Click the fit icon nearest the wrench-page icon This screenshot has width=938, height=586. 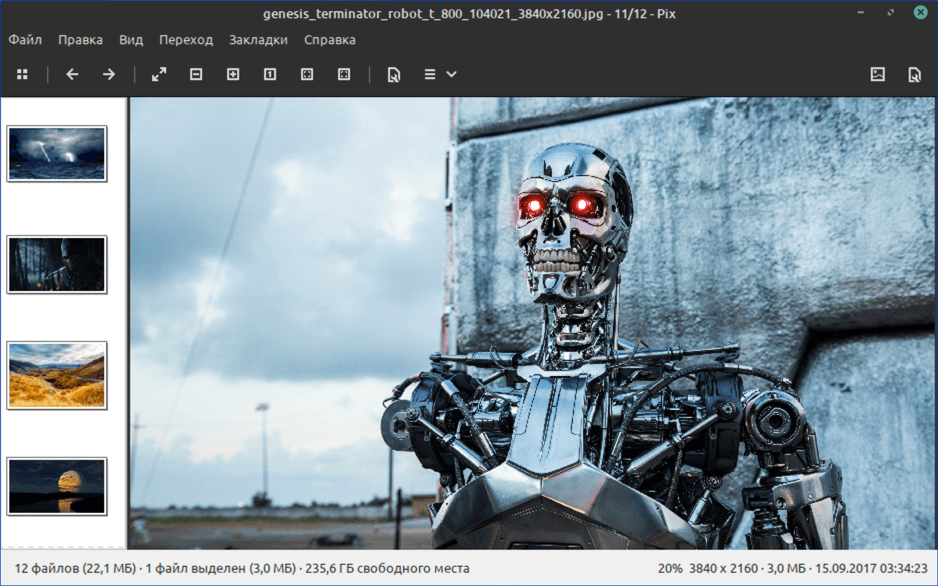click(344, 74)
